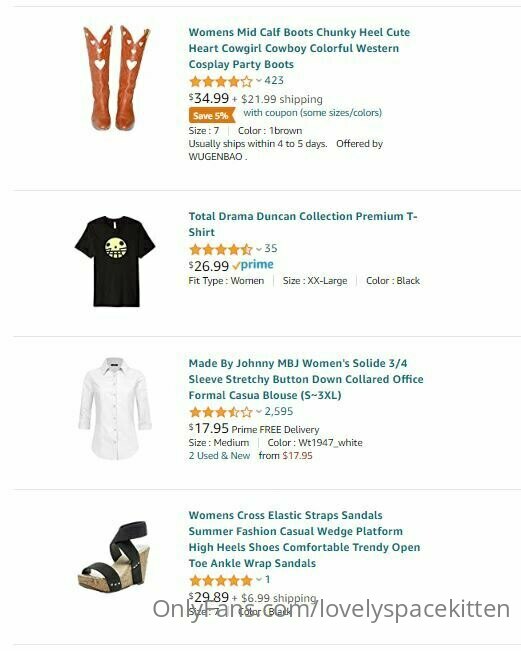View the white button down blouse image
This screenshot has width=521, height=651.
tap(115, 409)
